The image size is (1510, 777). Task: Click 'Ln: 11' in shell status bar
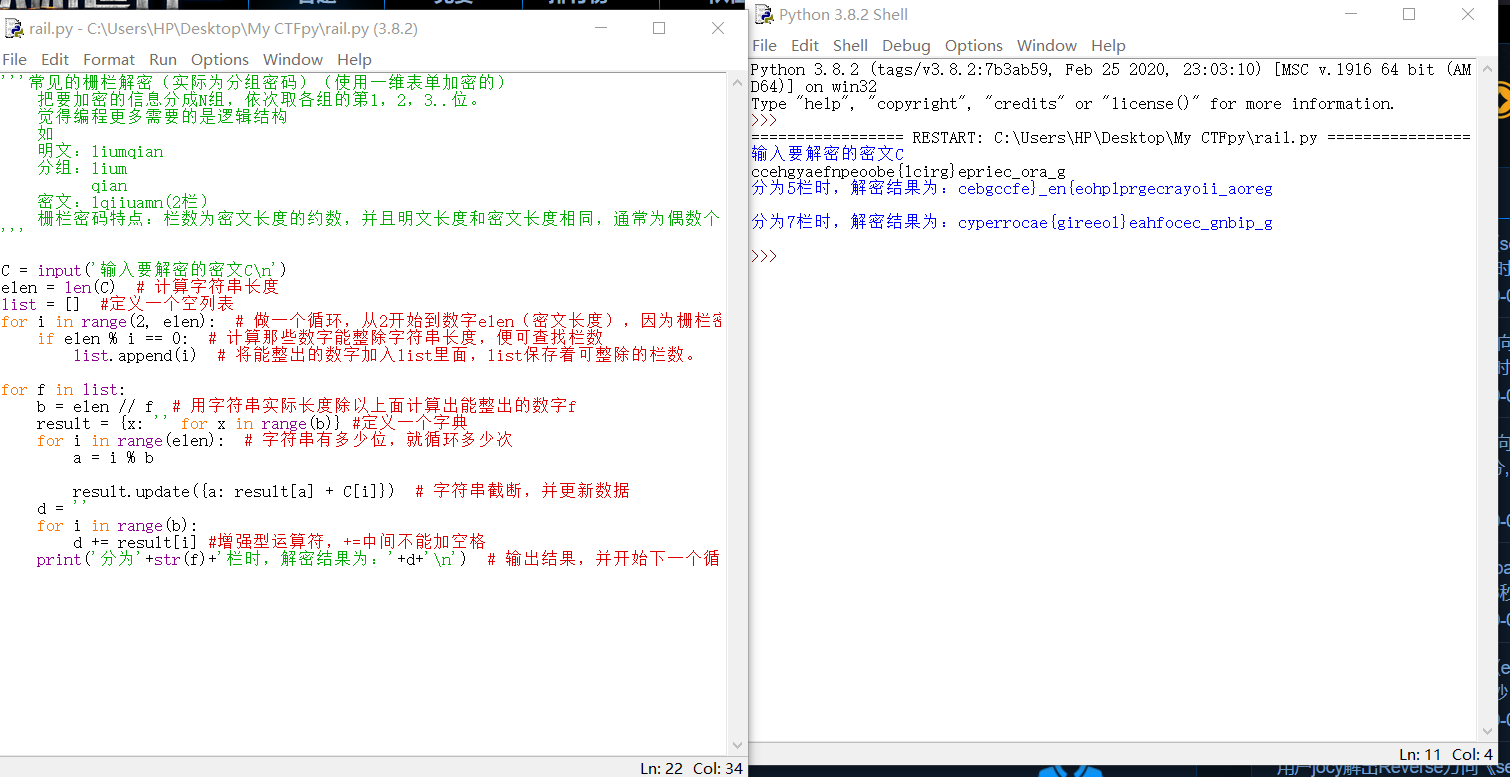1421,754
